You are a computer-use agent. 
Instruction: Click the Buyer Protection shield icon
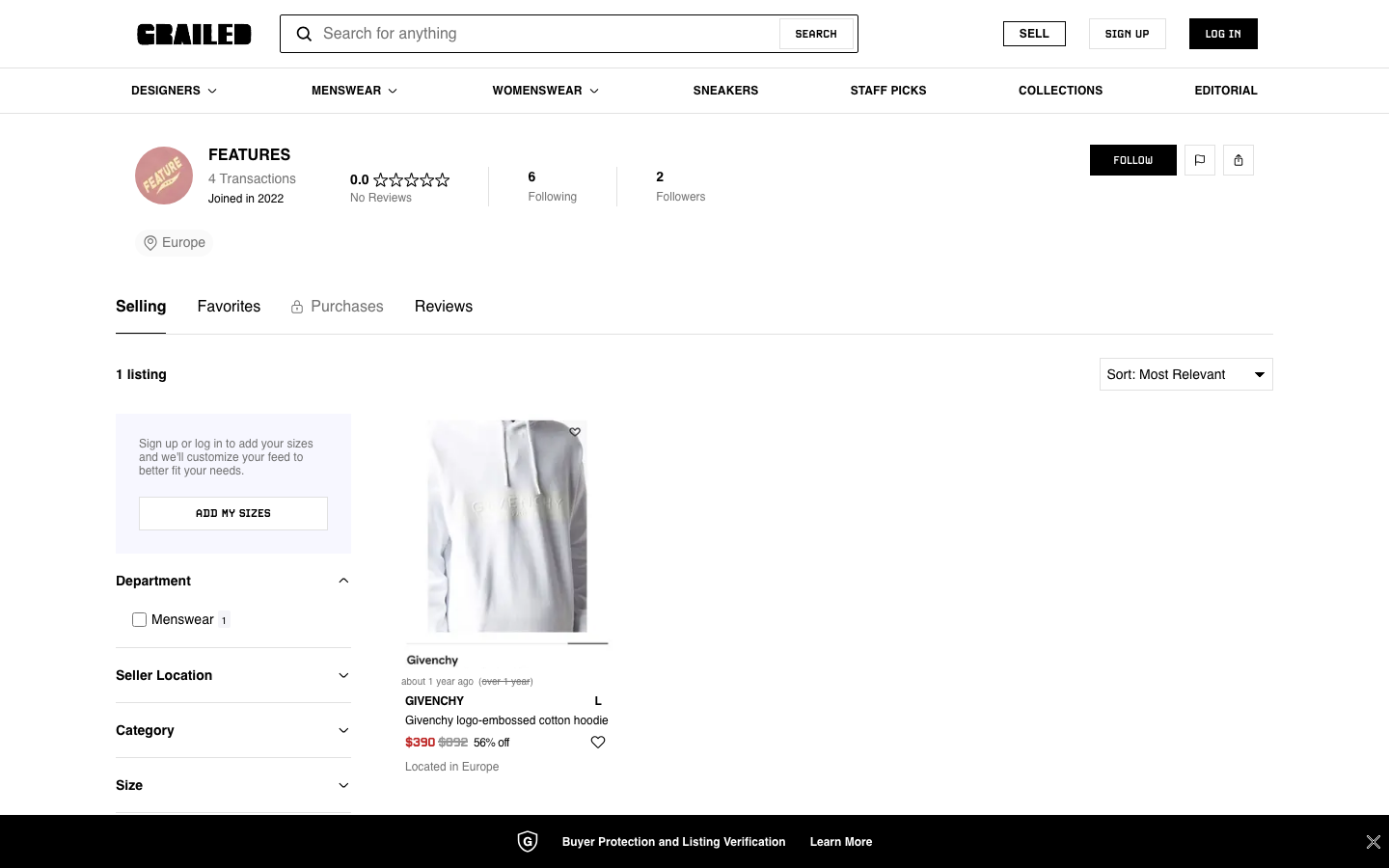click(x=528, y=842)
